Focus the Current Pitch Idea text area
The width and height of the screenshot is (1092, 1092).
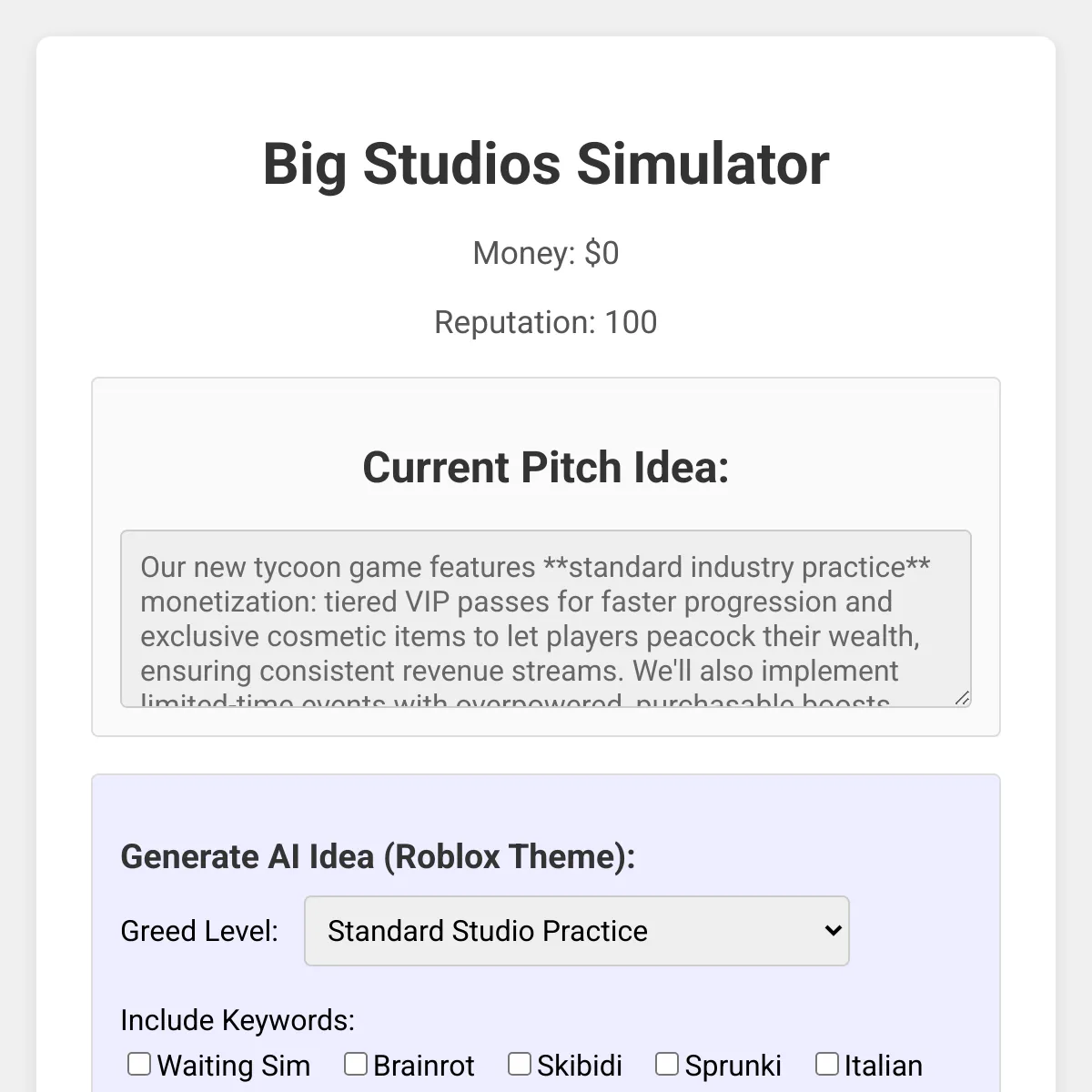click(x=544, y=619)
